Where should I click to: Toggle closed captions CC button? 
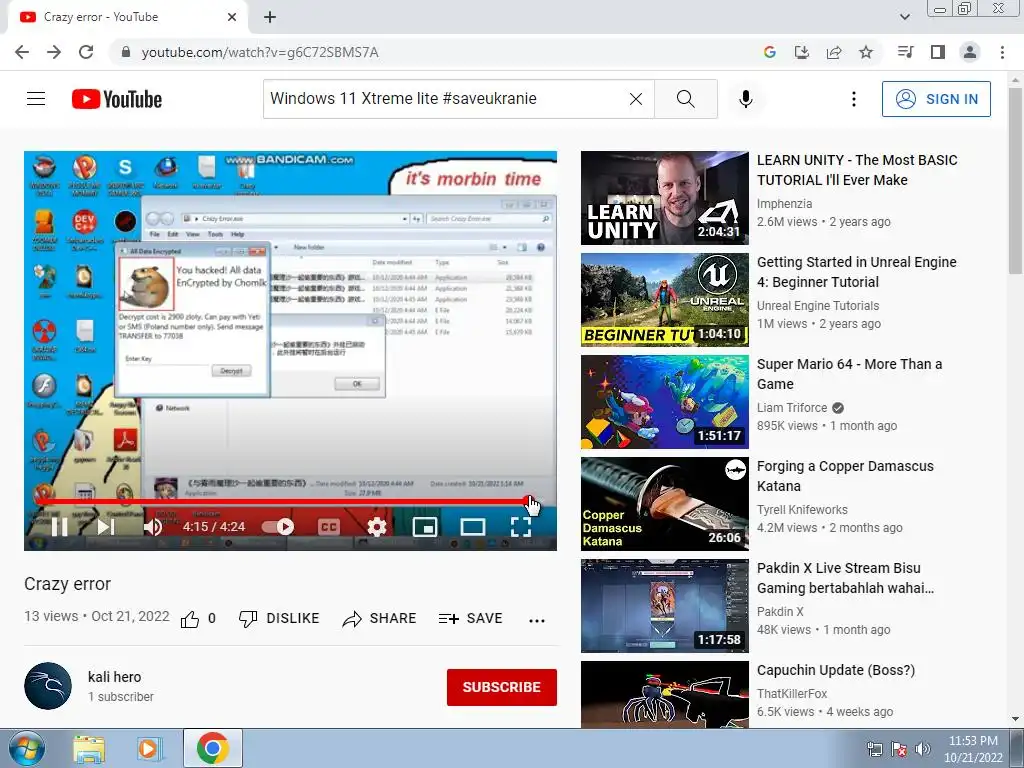328,526
